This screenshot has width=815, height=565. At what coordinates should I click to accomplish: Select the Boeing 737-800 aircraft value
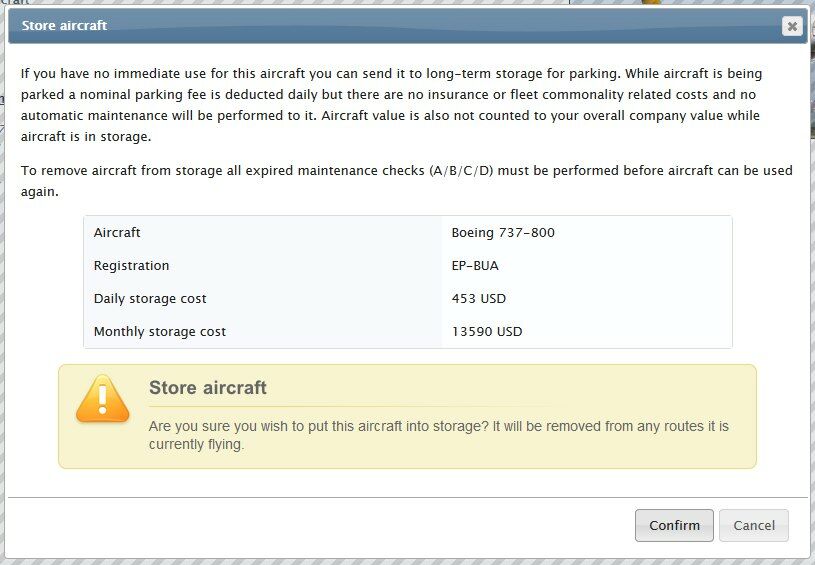[x=503, y=232]
